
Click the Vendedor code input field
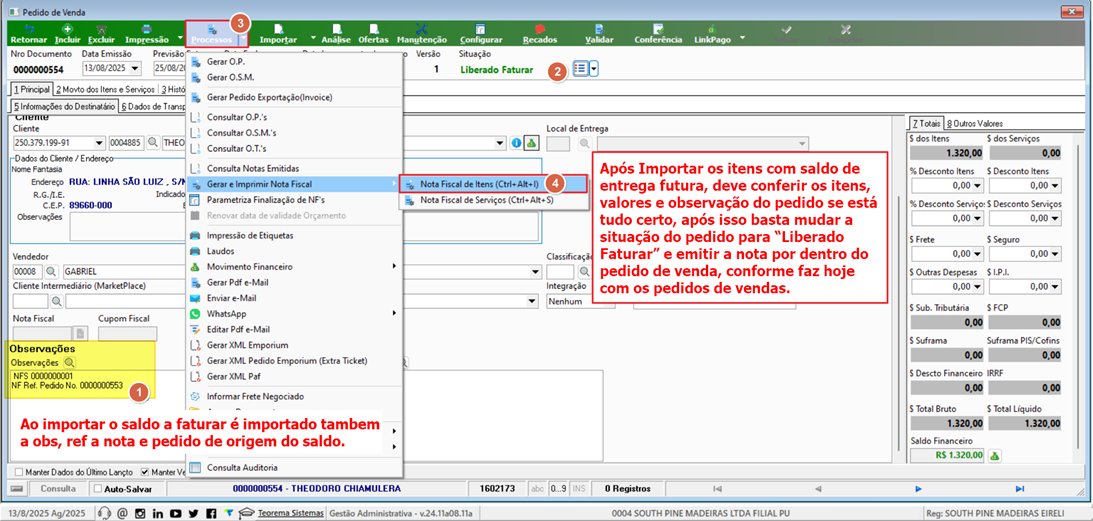(x=26, y=271)
